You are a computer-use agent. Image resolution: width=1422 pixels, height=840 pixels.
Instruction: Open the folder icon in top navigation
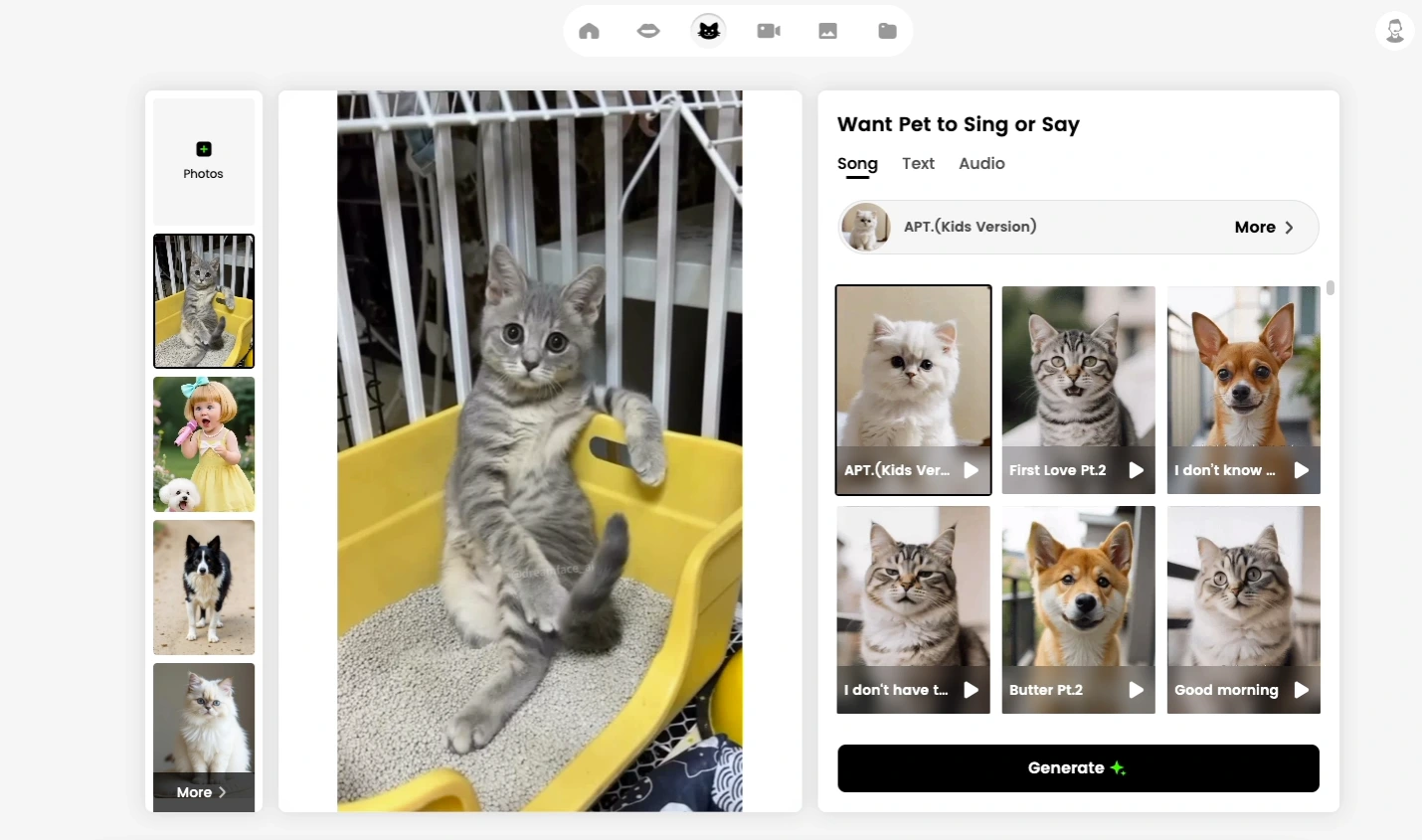point(887,31)
